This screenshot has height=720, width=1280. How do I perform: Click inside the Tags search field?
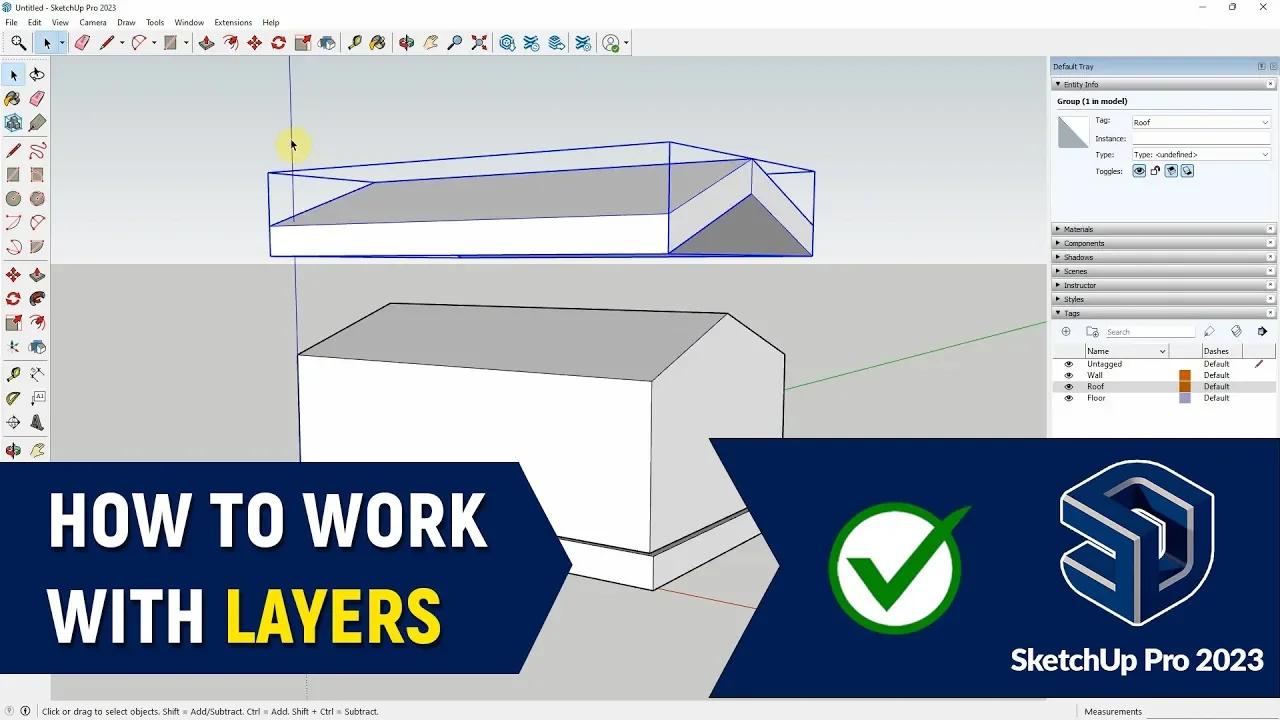(x=1150, y=331)
